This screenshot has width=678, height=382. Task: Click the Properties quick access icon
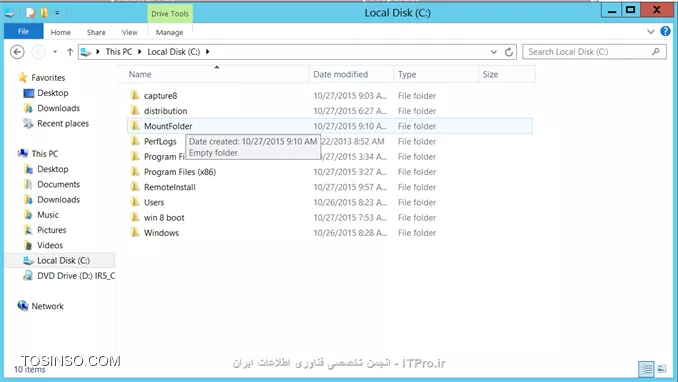30,13
